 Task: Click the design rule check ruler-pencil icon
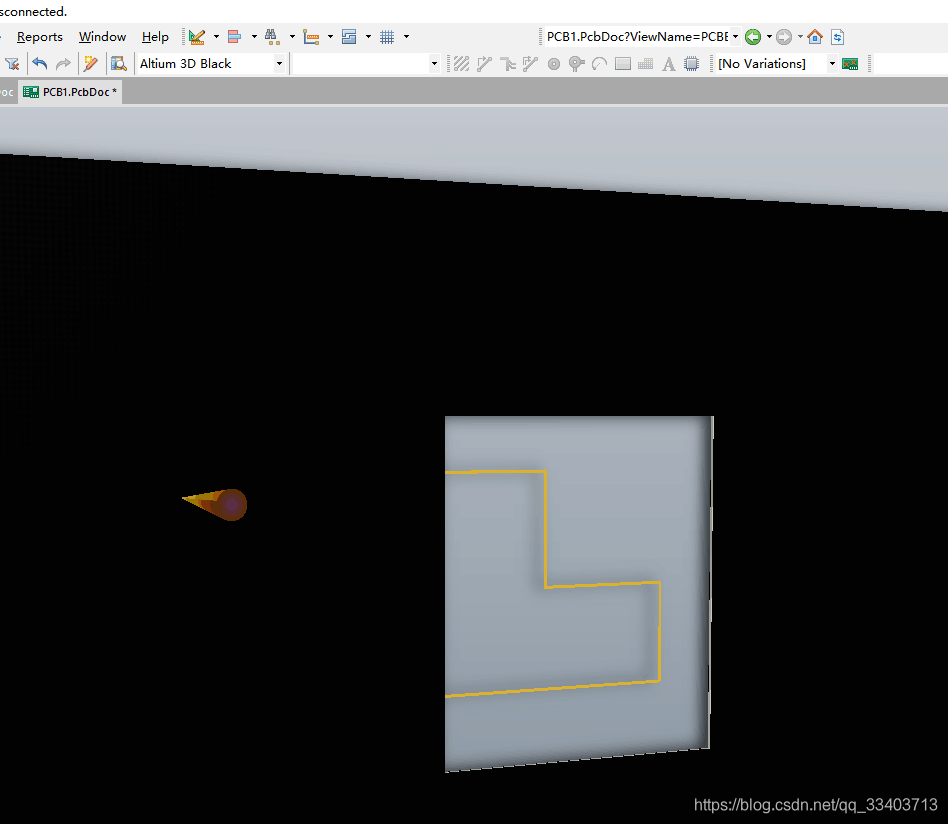(x=197, y=37)
